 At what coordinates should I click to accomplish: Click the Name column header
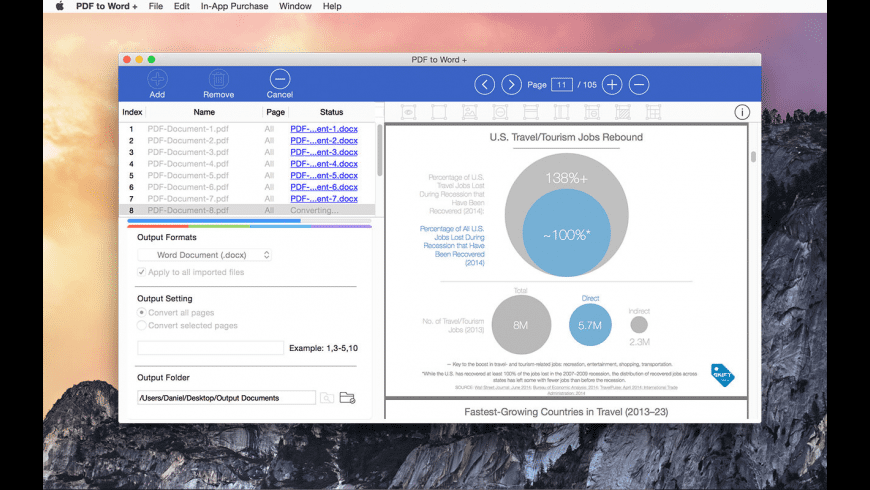[x=204, y=112]
